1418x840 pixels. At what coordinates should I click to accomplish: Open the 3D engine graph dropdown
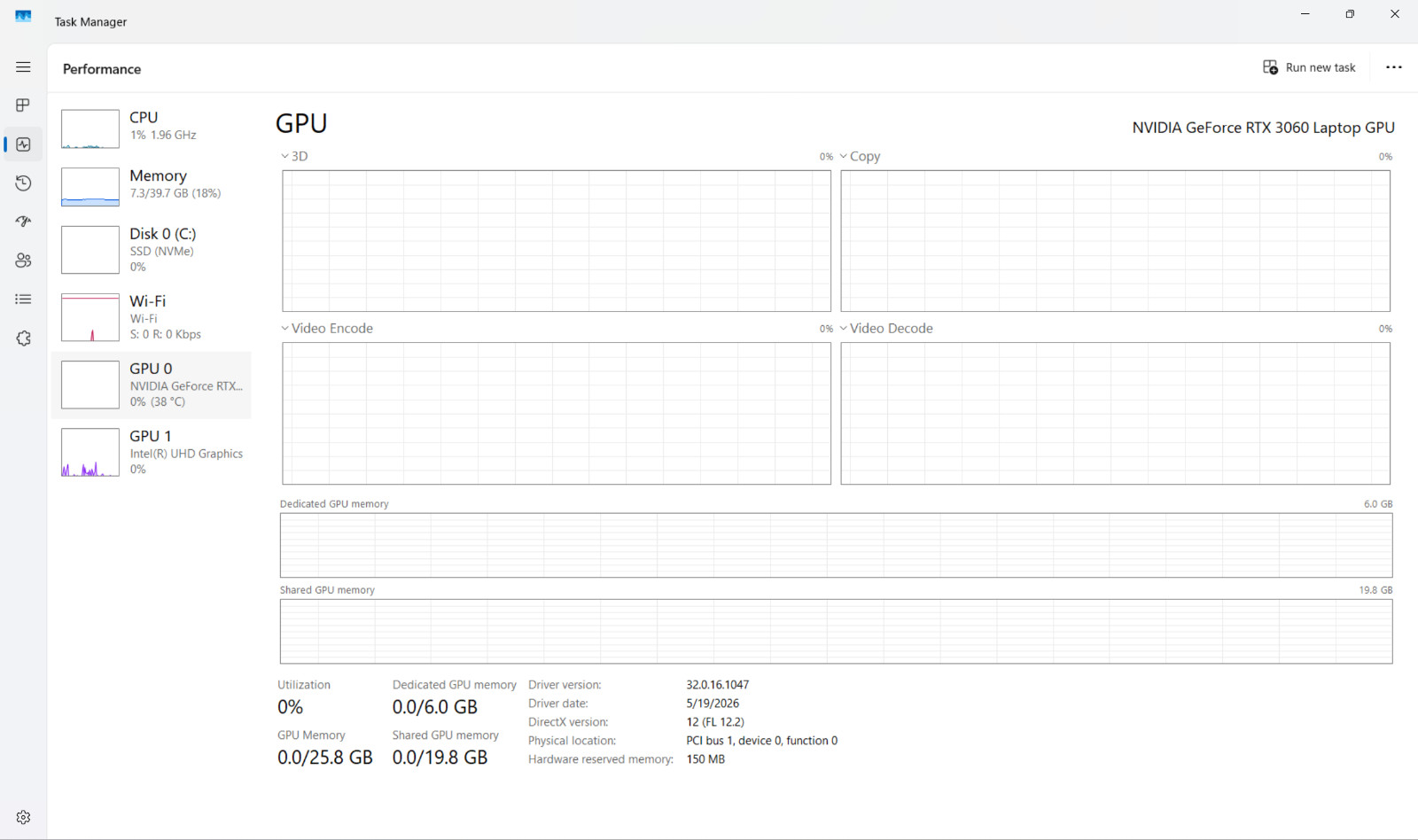(294, 156)
